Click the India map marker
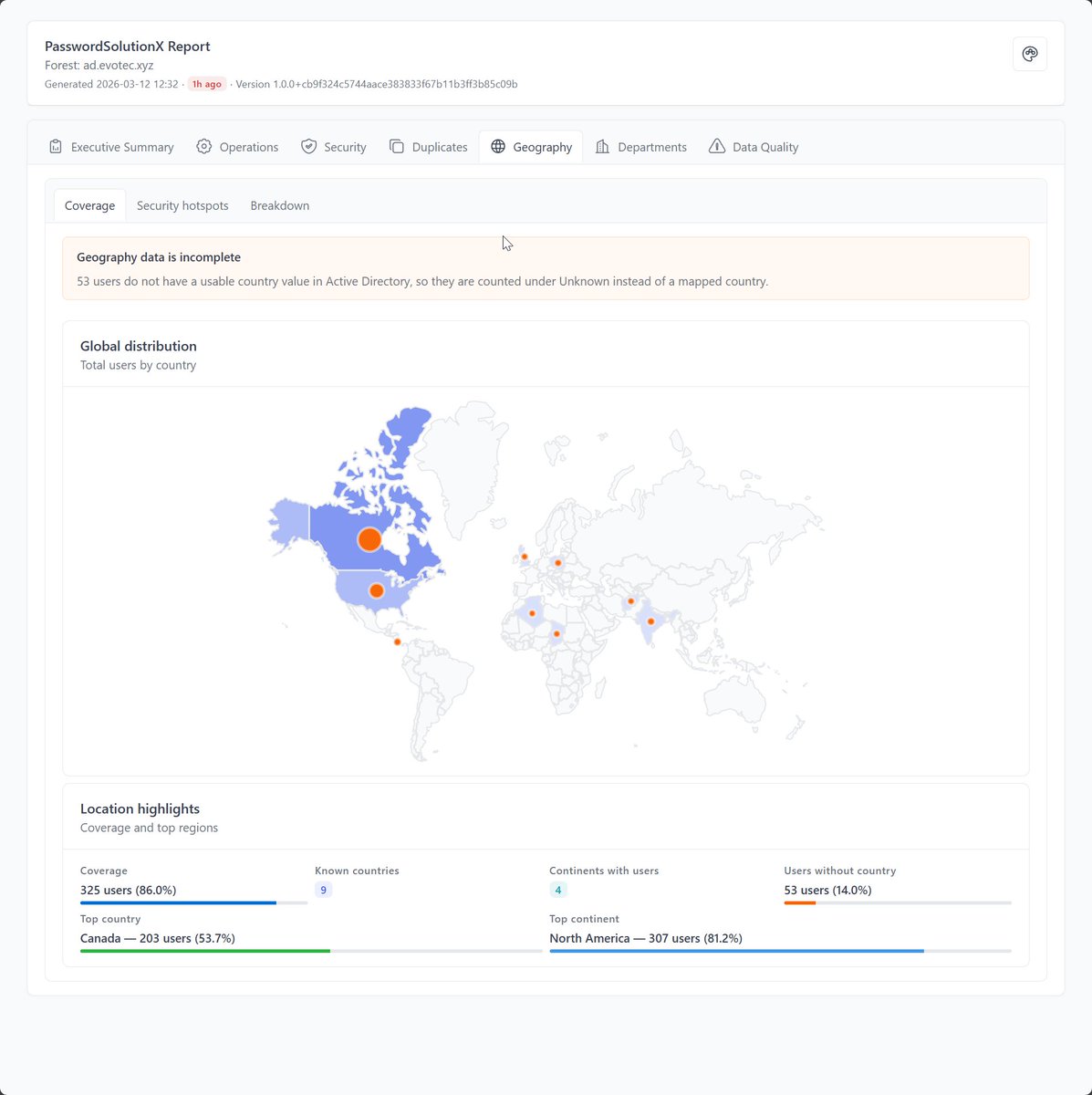The width and height of the screenshot is (1092, 1095). pyautogui.click(x=650, y=621)
